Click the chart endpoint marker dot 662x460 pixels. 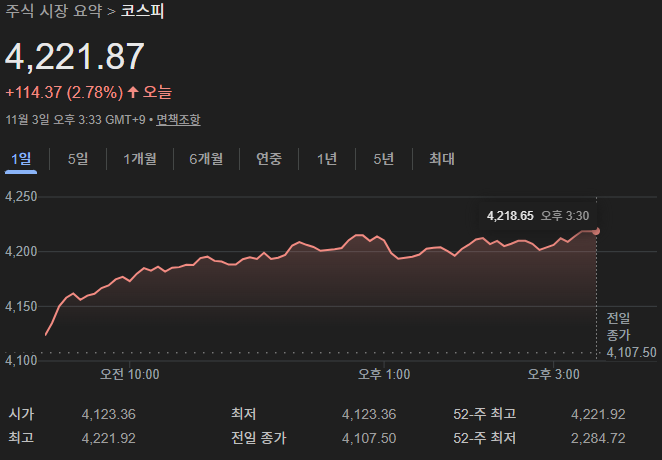coord(596,231)
